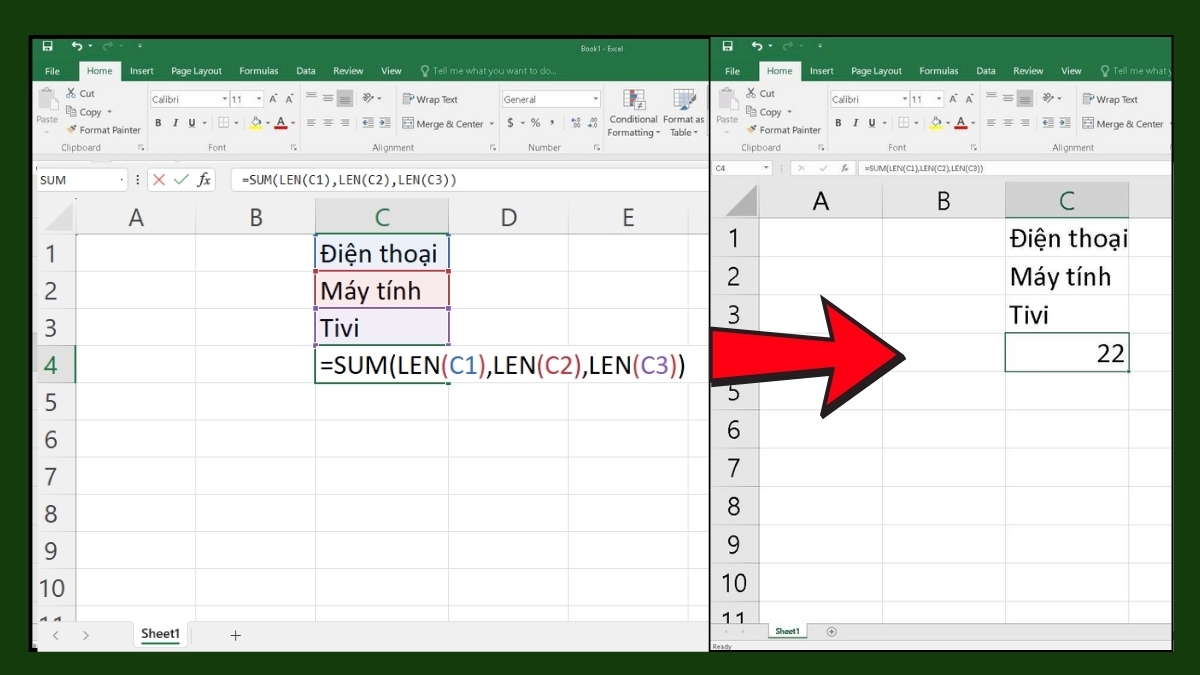Add a new sheet with the plus button
This screenshot has width=1200, height=675.
[x=234, y=635]
